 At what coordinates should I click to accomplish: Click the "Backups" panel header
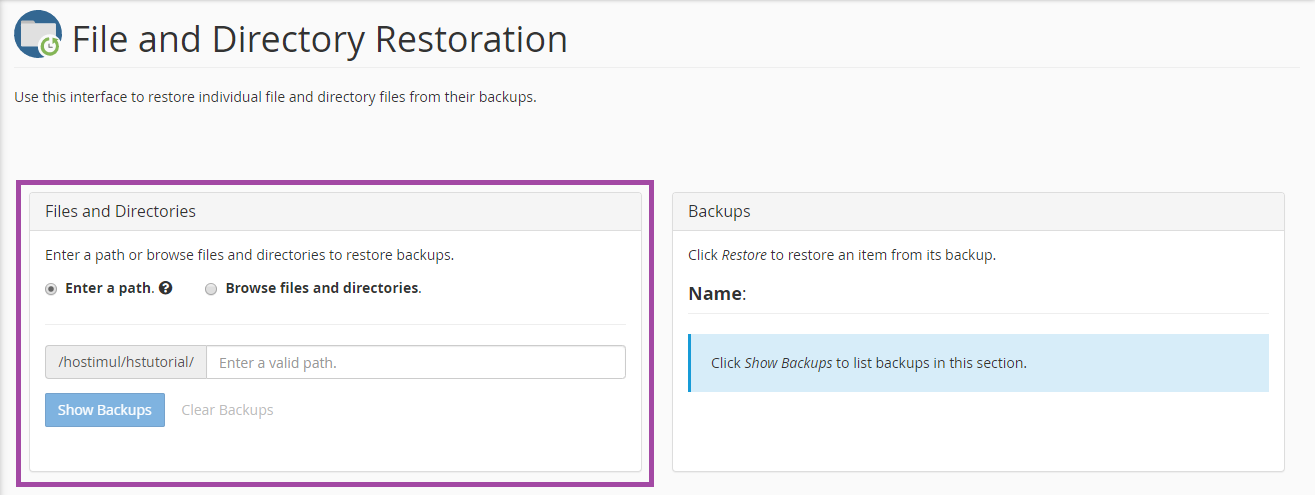(x=719, y=211)
